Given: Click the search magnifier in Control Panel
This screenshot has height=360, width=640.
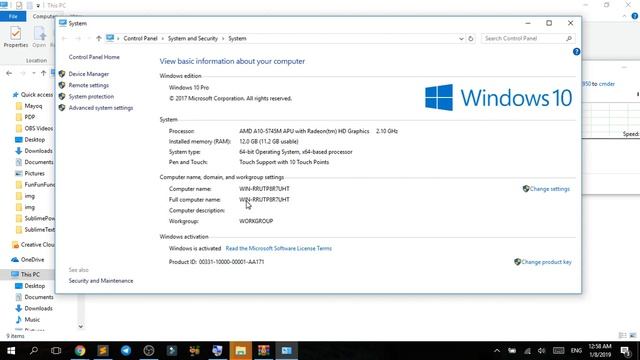Looking at the screenshot, I should point(569,38).
